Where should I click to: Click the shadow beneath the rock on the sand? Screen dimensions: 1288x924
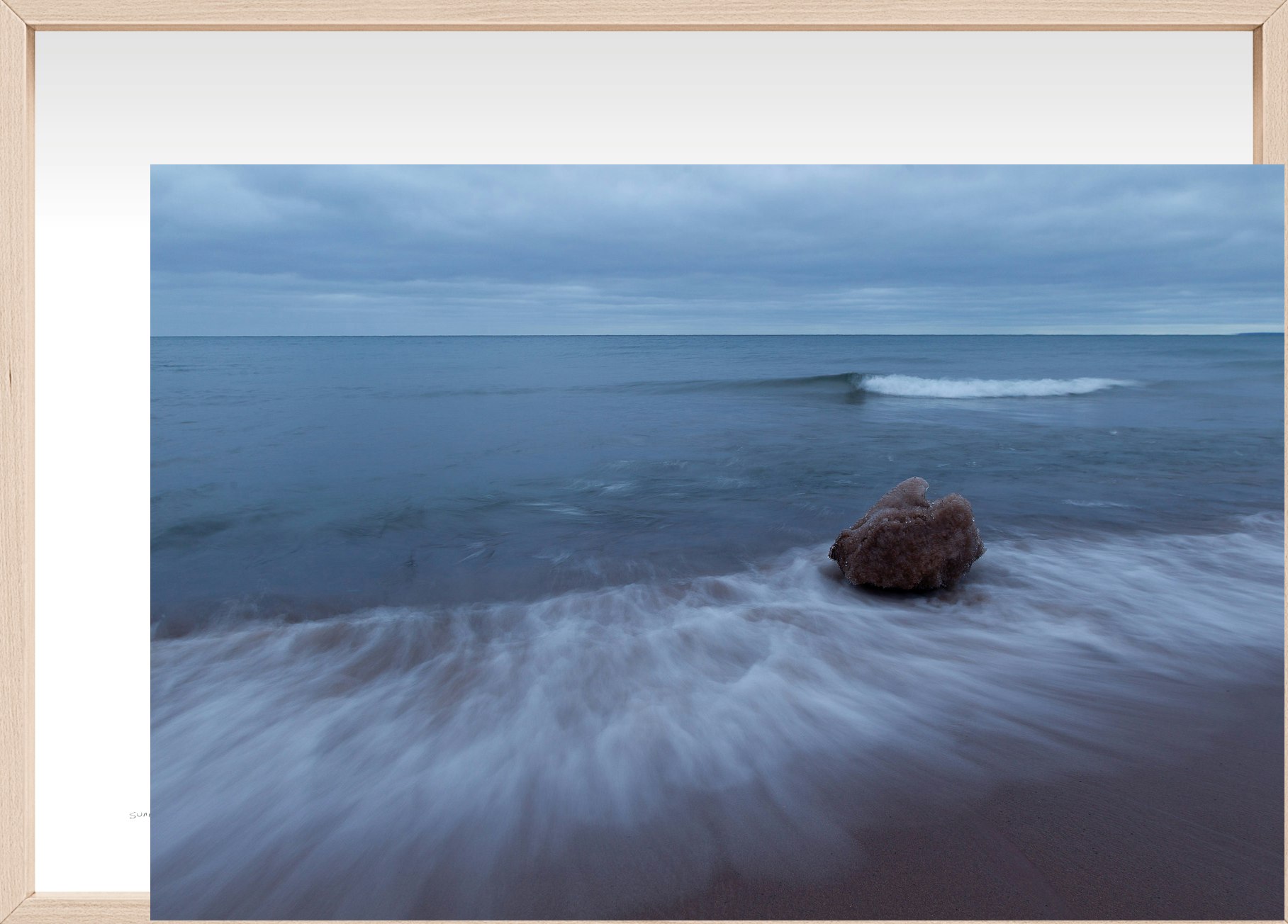[x=914, y=591]
